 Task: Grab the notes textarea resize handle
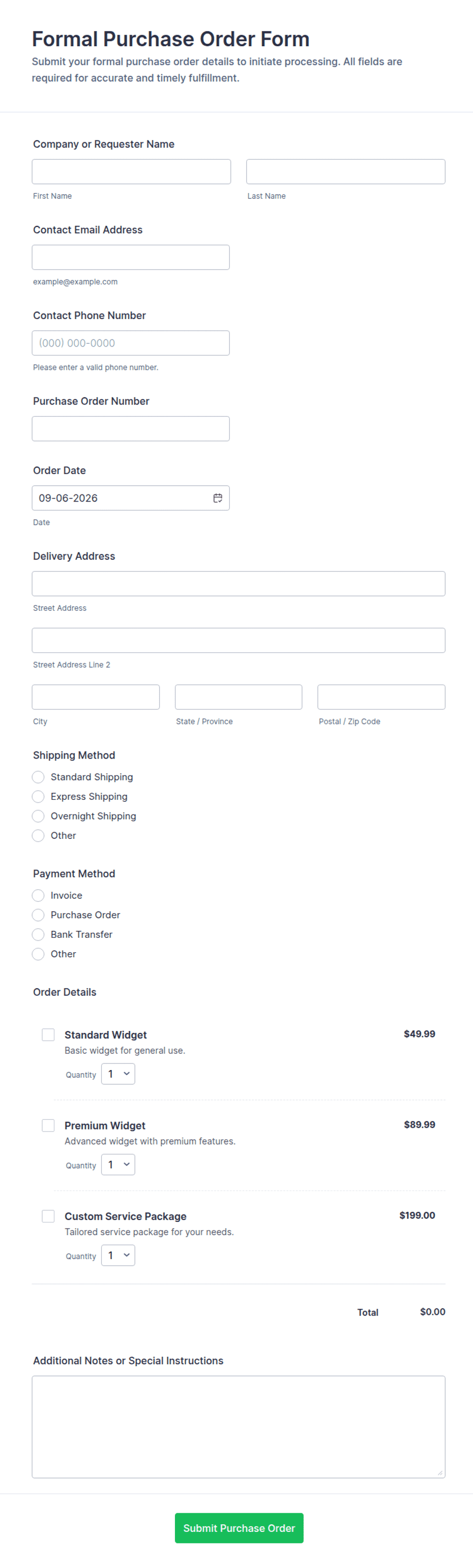[440, 1472]
